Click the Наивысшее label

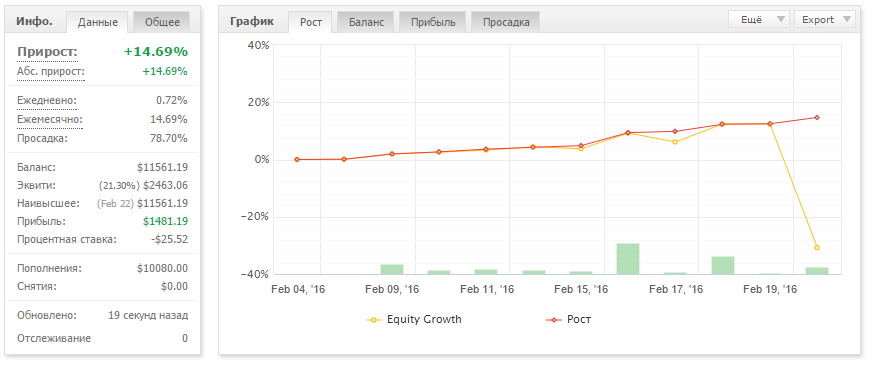point(48,203)
